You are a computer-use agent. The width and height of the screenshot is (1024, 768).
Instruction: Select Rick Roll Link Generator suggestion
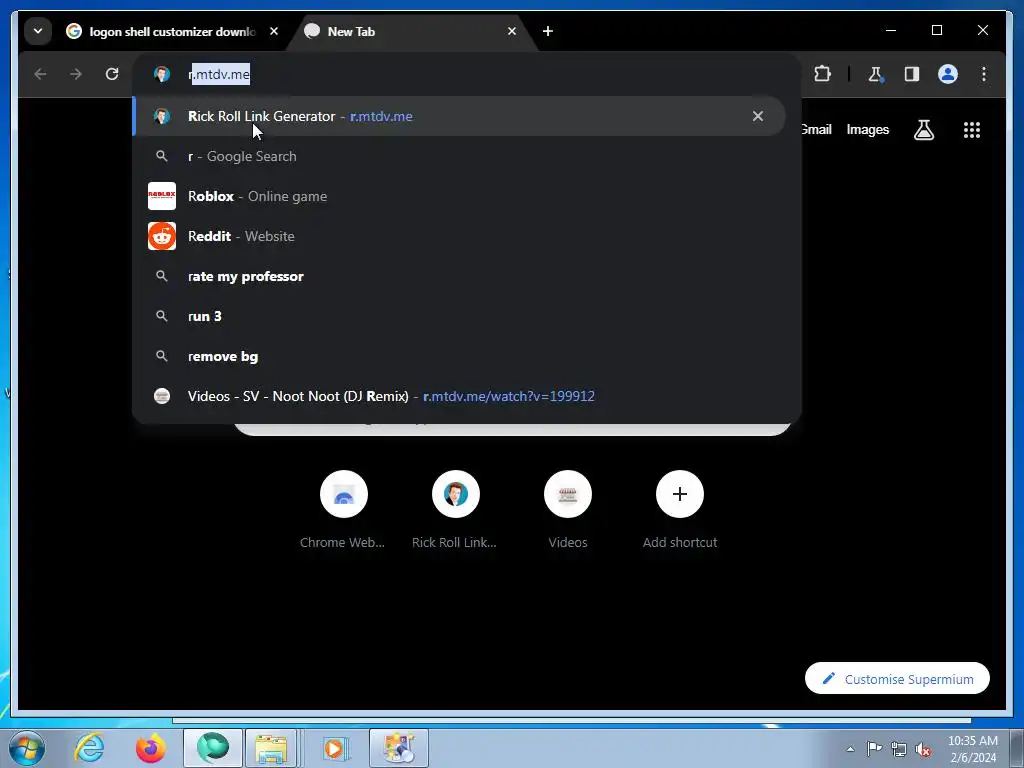458,116
